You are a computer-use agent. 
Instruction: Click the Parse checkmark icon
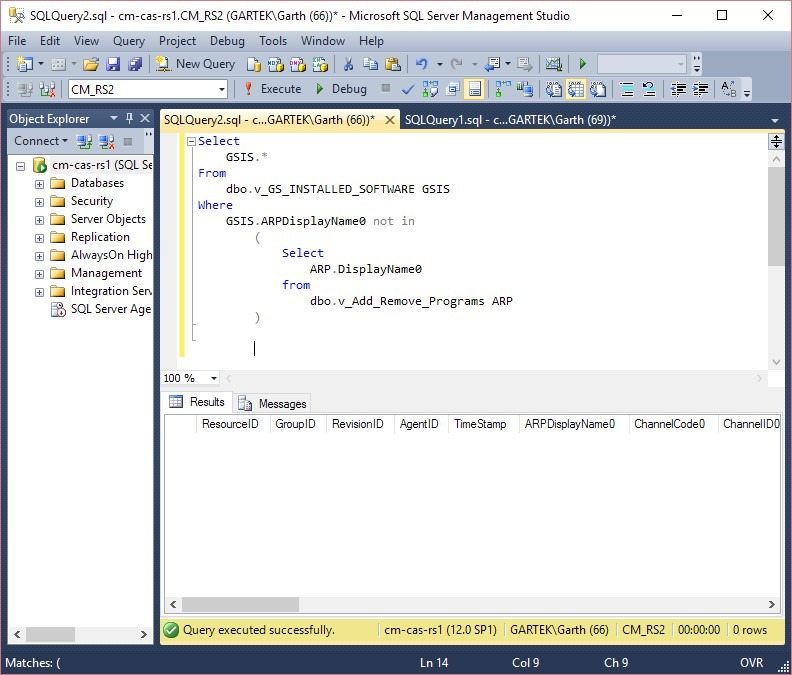(x=407, y=89)
